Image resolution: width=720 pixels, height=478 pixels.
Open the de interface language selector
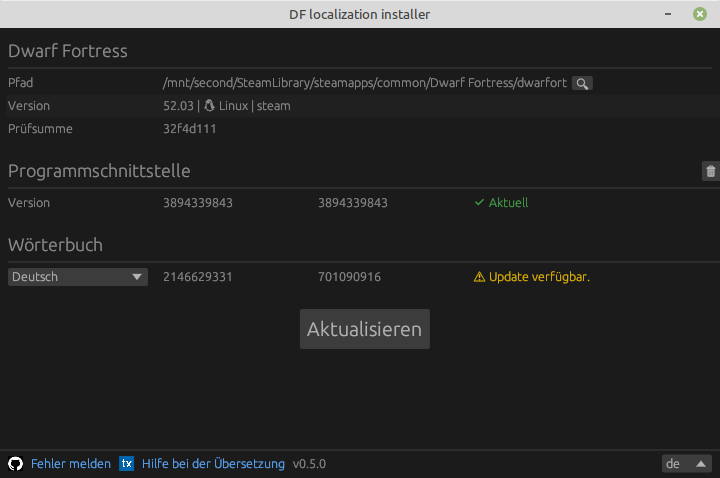click(686, 464)
